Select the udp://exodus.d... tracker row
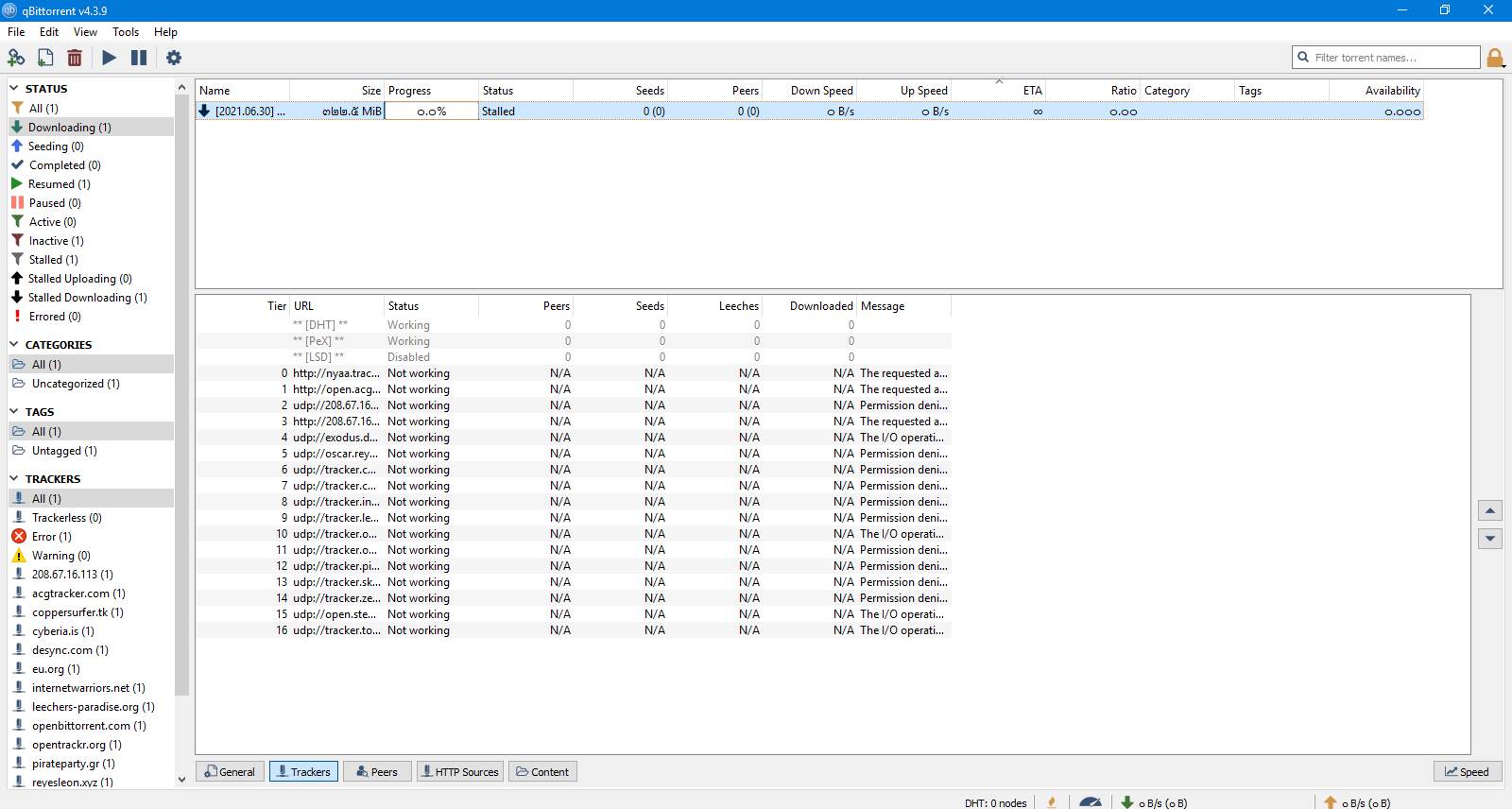 coord(574,438)
